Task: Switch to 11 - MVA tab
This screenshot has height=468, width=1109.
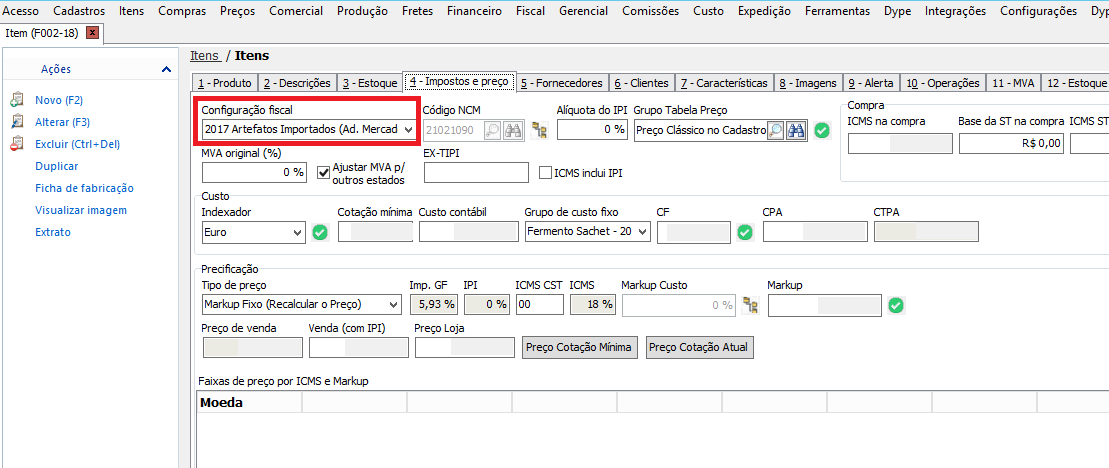Action: coord(1013,83)
